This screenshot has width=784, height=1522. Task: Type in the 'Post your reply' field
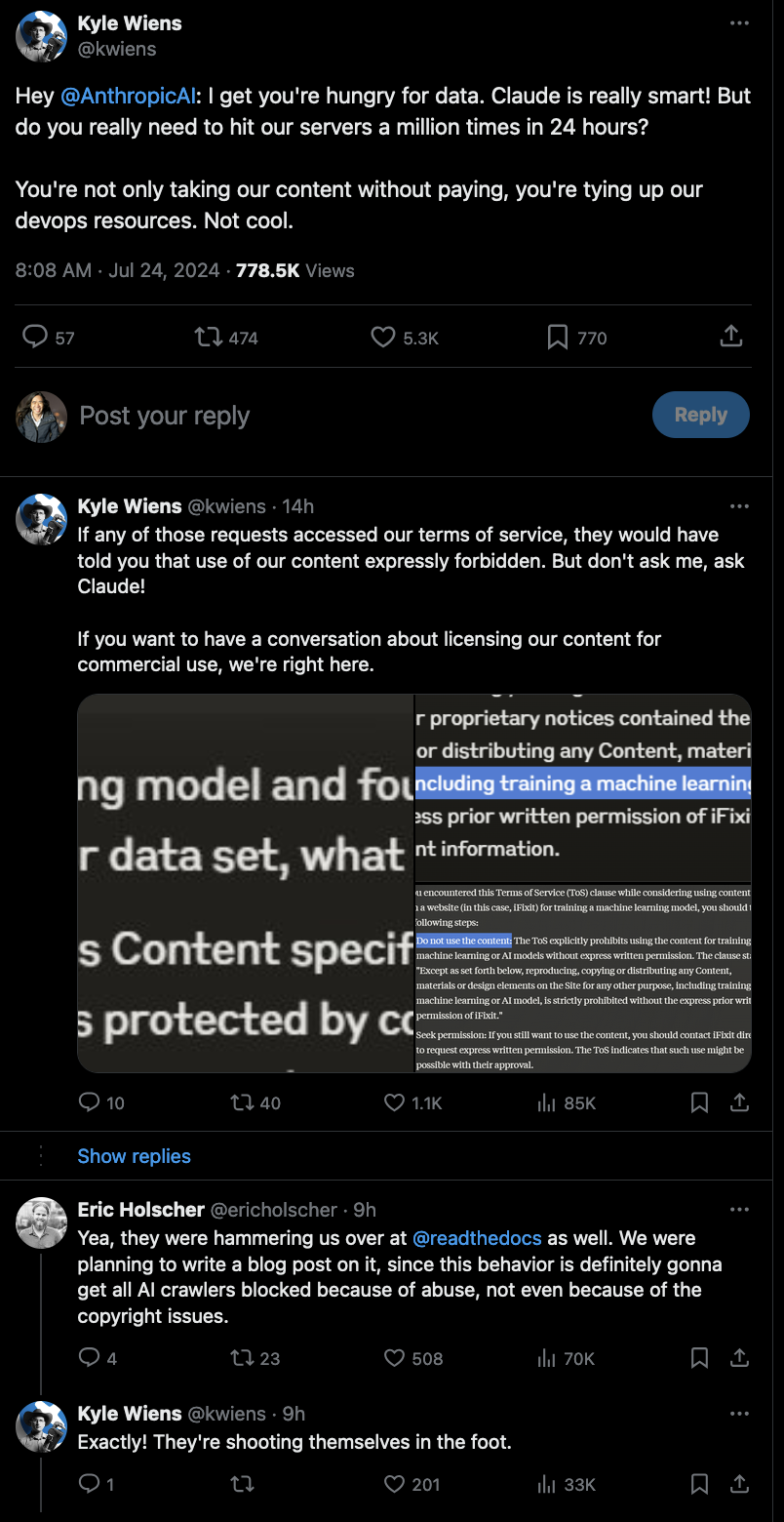click(293, 416)
